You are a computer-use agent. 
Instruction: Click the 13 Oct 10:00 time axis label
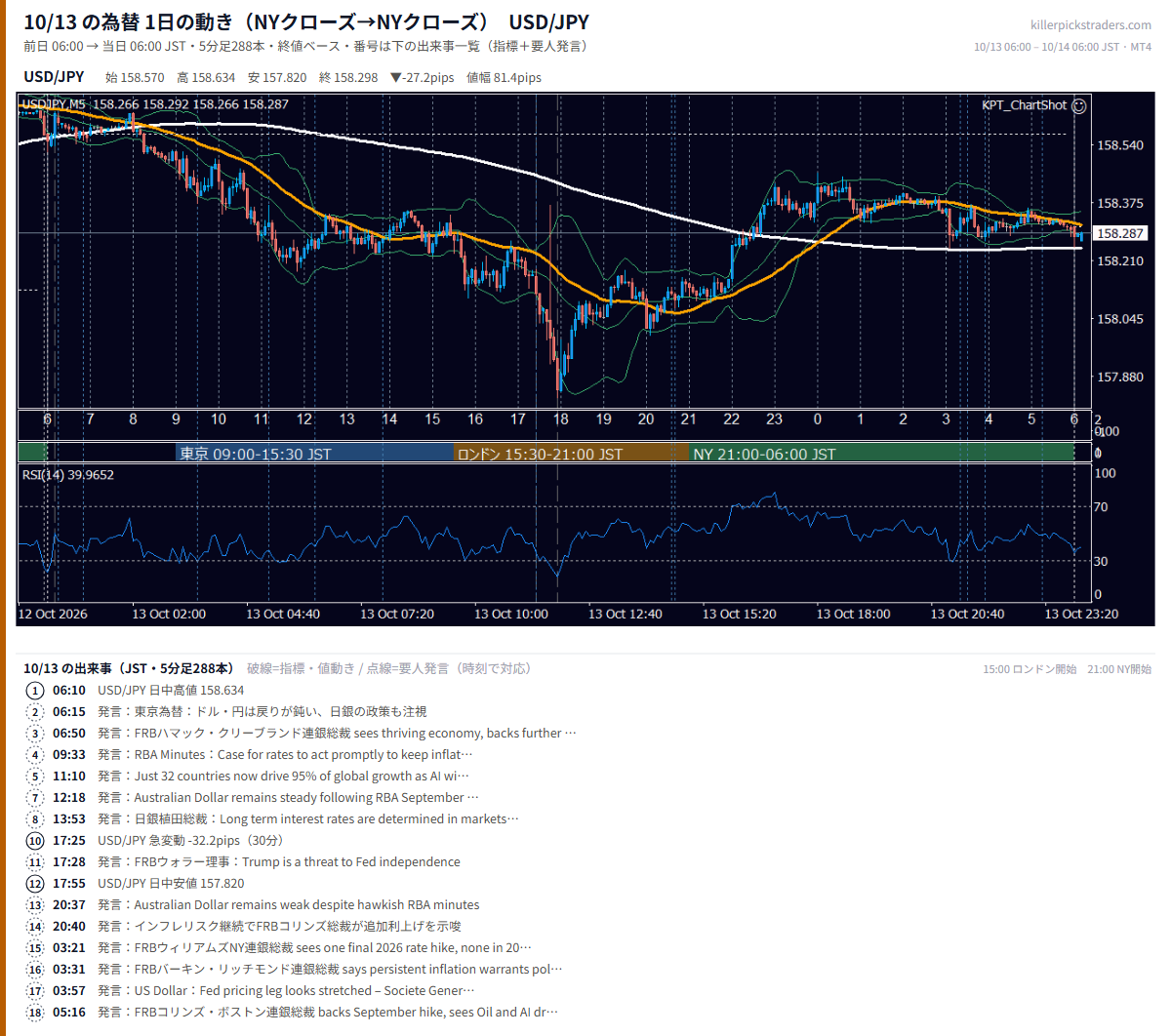[x=511, y=614]
